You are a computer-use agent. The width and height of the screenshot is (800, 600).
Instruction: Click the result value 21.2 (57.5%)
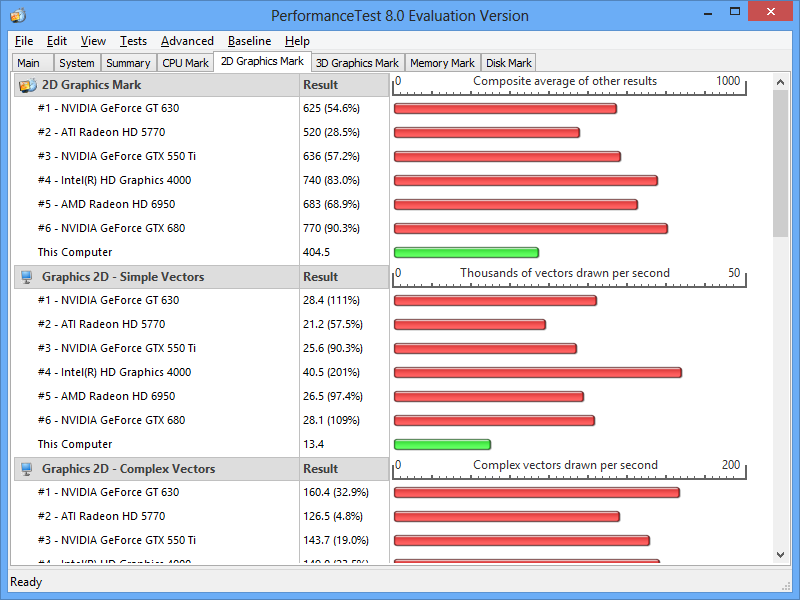(333, 324)
